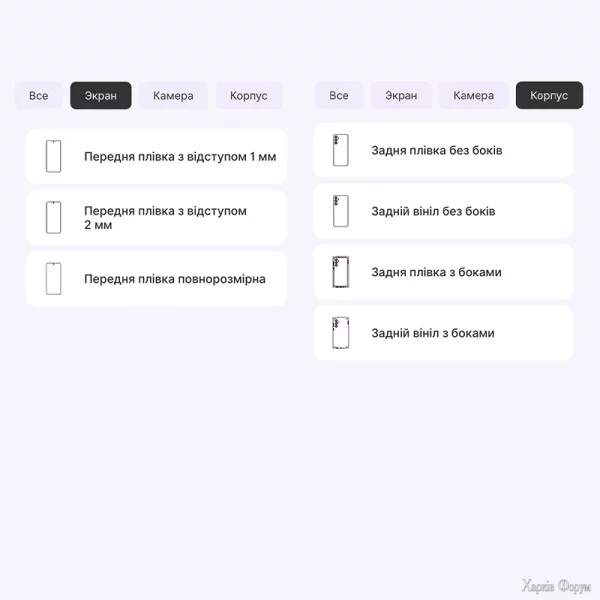Switch to left Камера tab
Viewport: 600px width, 600px height.
coord(173,96)
